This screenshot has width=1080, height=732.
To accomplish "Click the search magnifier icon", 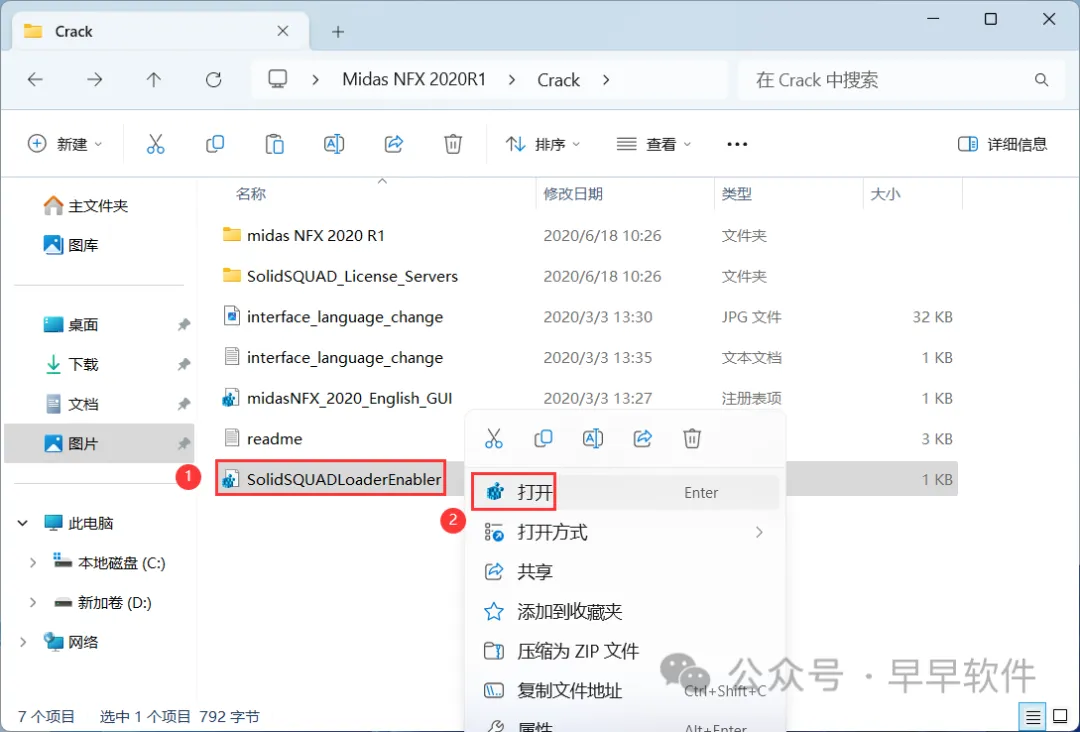I will pos(1041,80).
